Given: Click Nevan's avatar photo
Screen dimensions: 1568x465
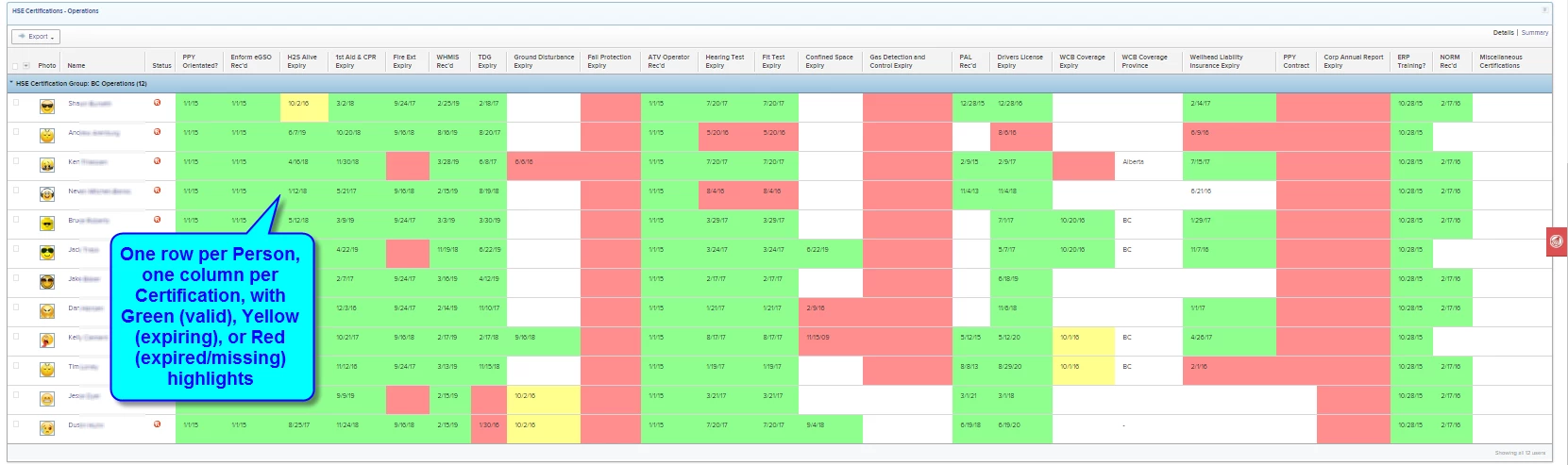Looking at the screenshot, I should tap(46, 194).
